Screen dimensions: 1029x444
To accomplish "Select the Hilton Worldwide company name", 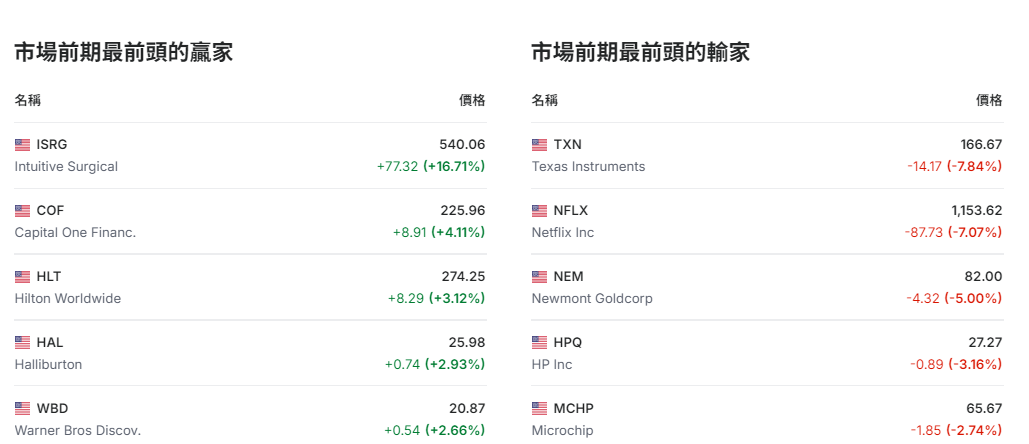I will pyautogui.click(x=68, y=299).
